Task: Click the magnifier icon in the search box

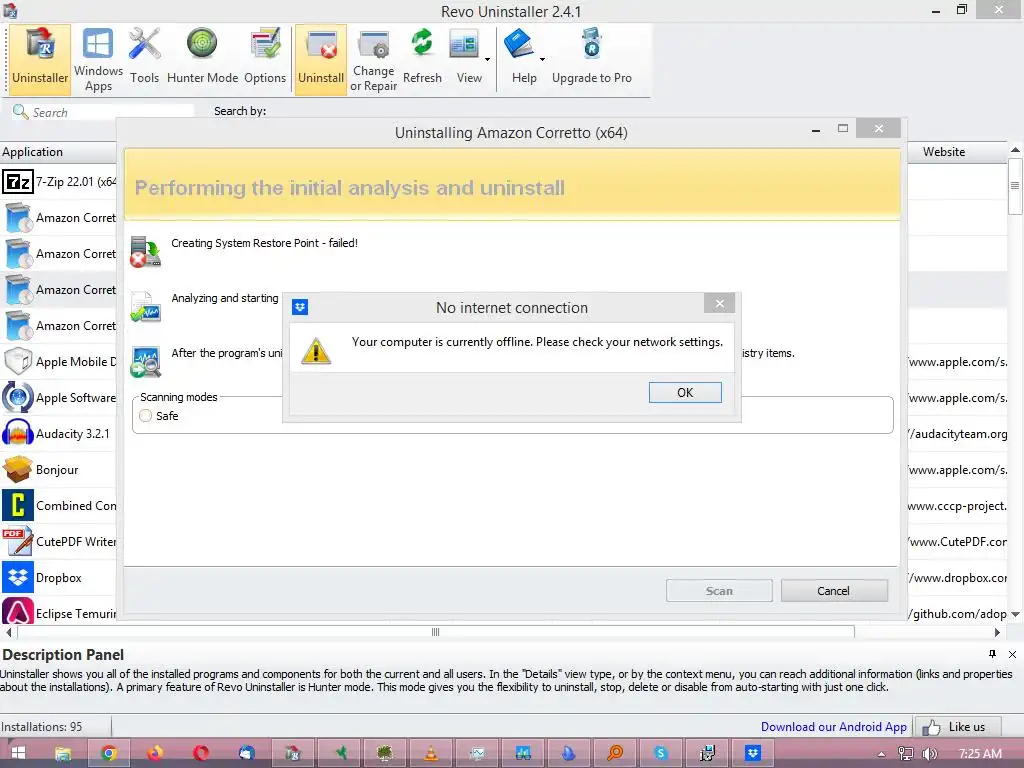Action: click(x=20, y=112)
